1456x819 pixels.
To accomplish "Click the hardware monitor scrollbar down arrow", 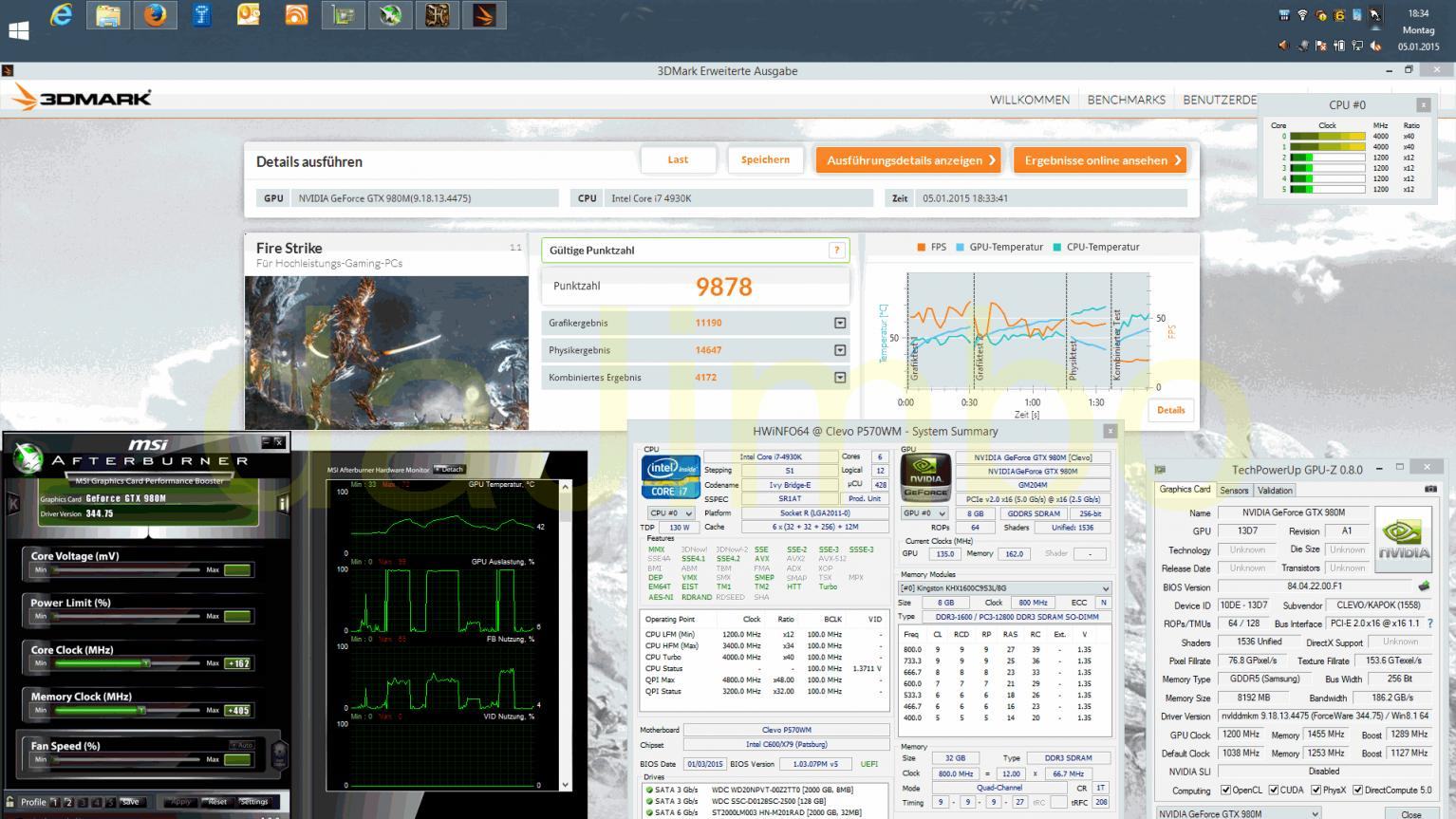I will [x=565, y=784].
